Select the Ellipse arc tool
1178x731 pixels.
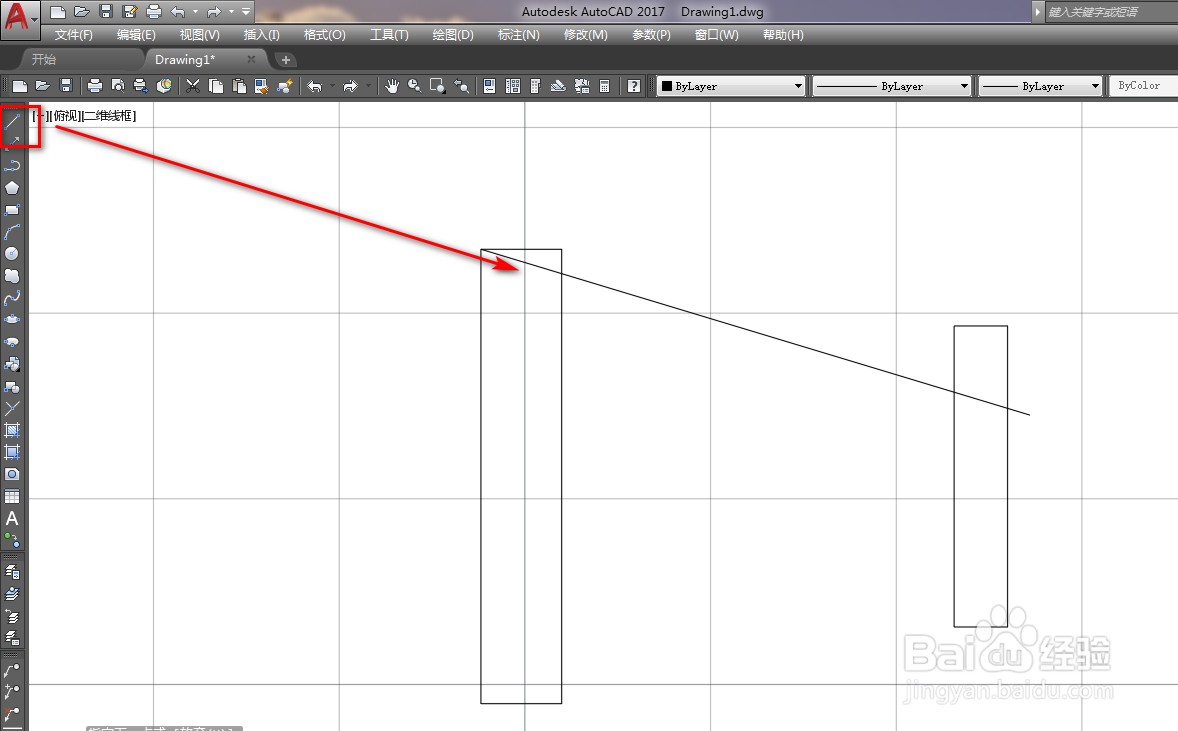click(x=12, y=342)
